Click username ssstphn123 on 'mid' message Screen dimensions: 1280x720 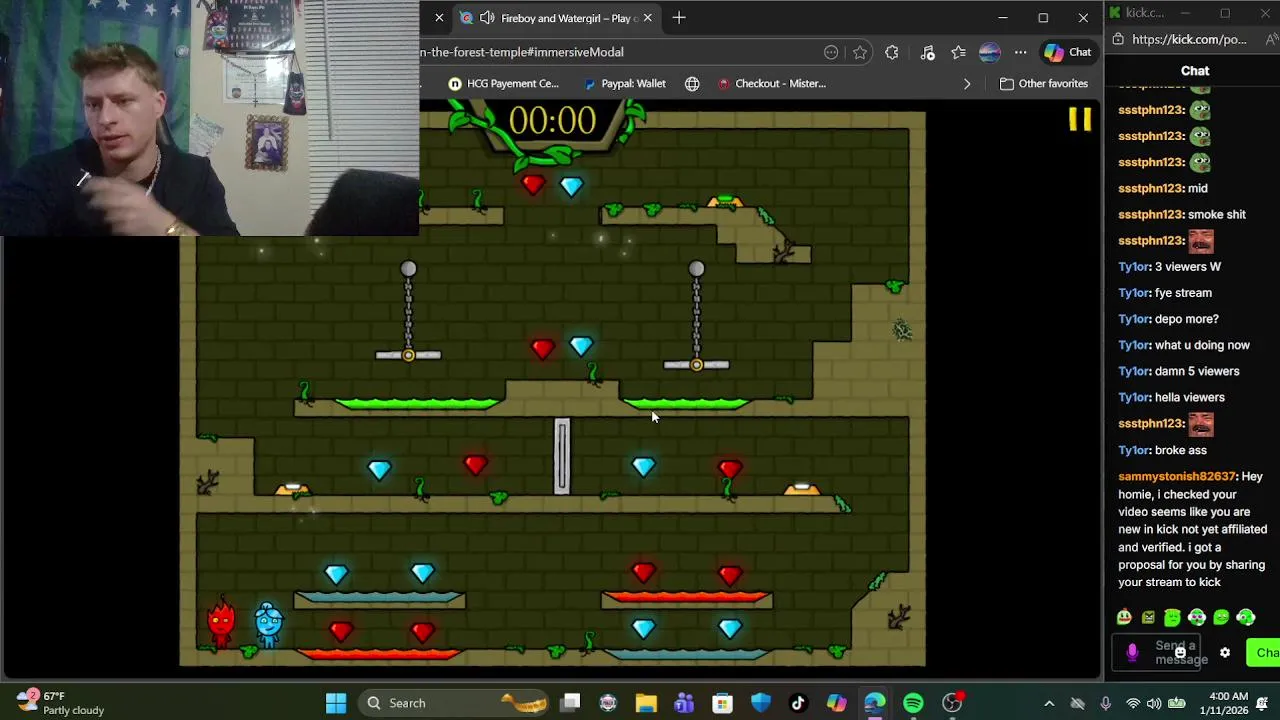coord(1150,188)
